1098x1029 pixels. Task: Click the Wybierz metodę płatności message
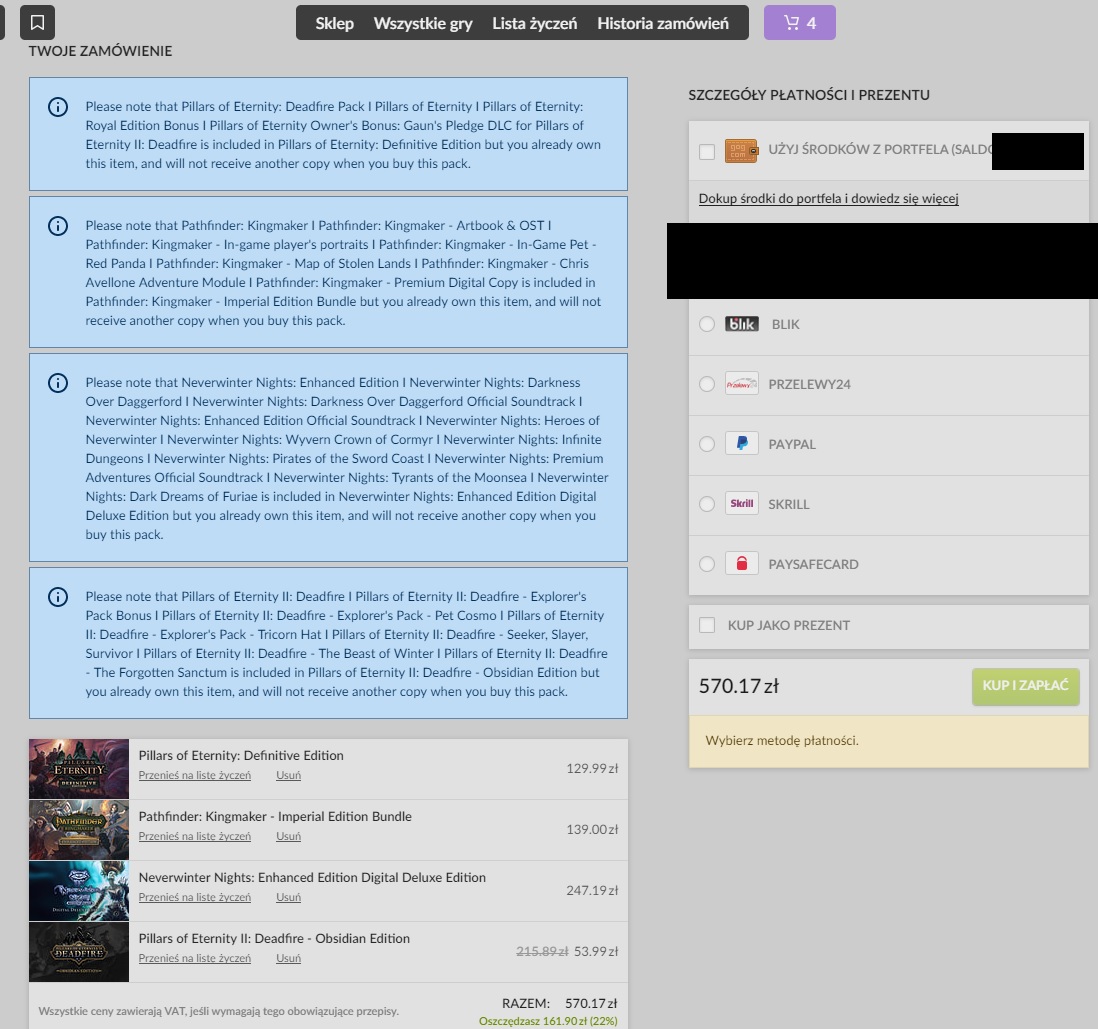tap(781, 740)
